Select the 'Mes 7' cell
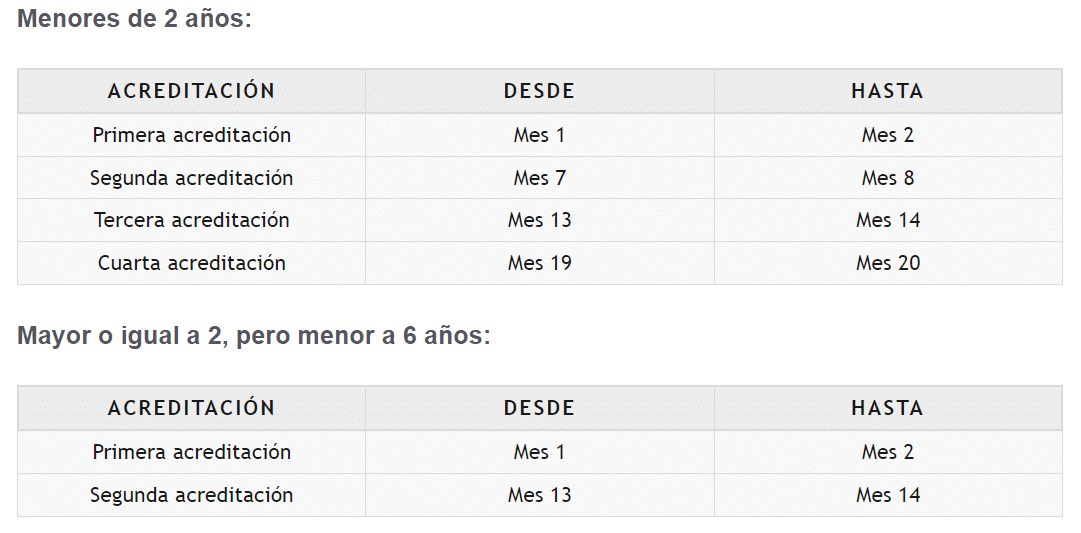1081x533 pixels. (539, 178)
